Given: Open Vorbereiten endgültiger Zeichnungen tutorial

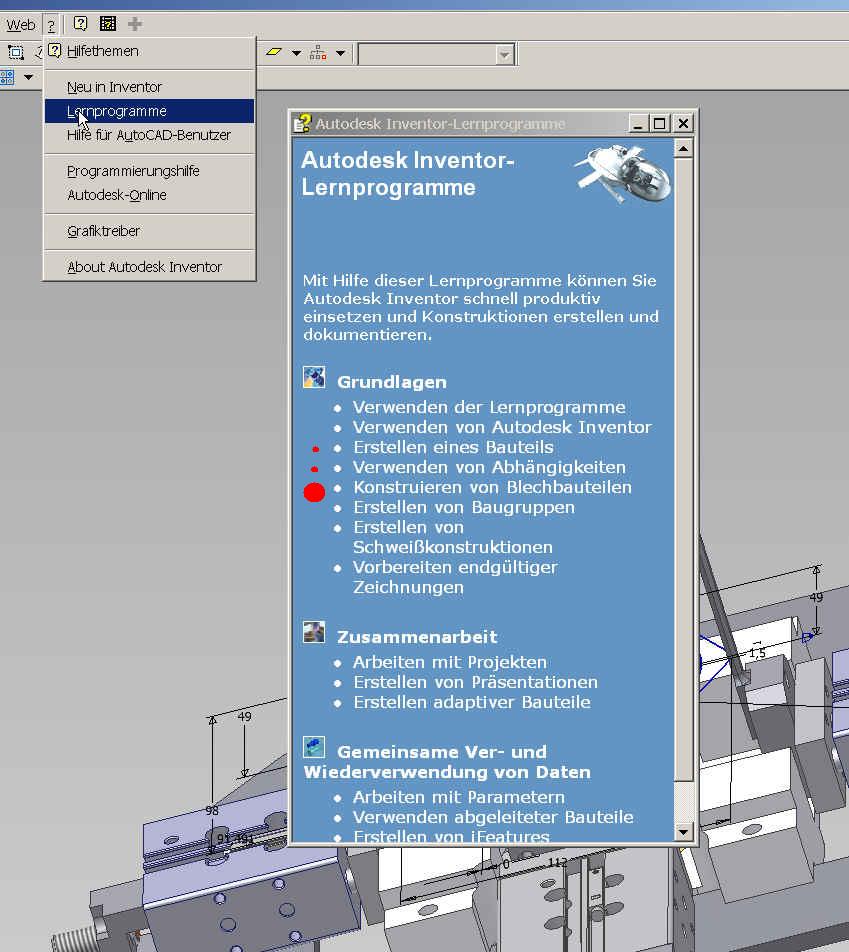Looking at the screenshot, I should 455,577.
